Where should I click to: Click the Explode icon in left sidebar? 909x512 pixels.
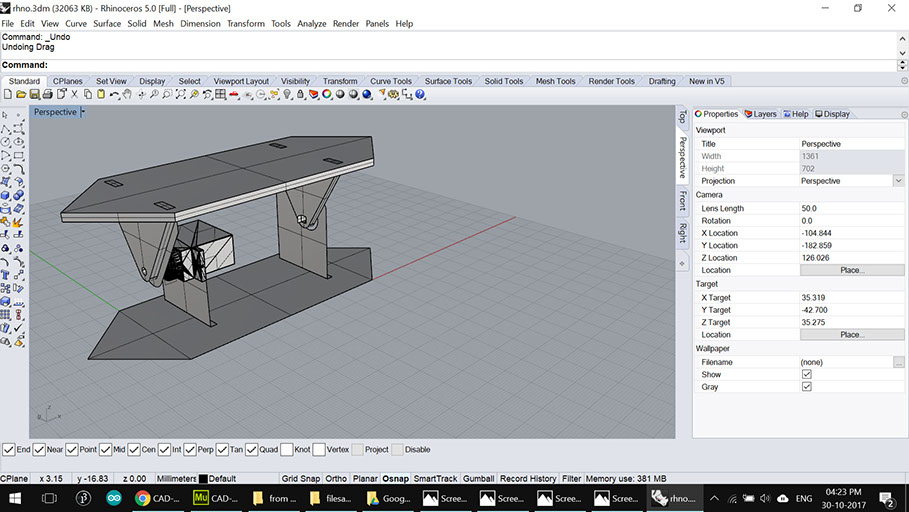[19, 221]
